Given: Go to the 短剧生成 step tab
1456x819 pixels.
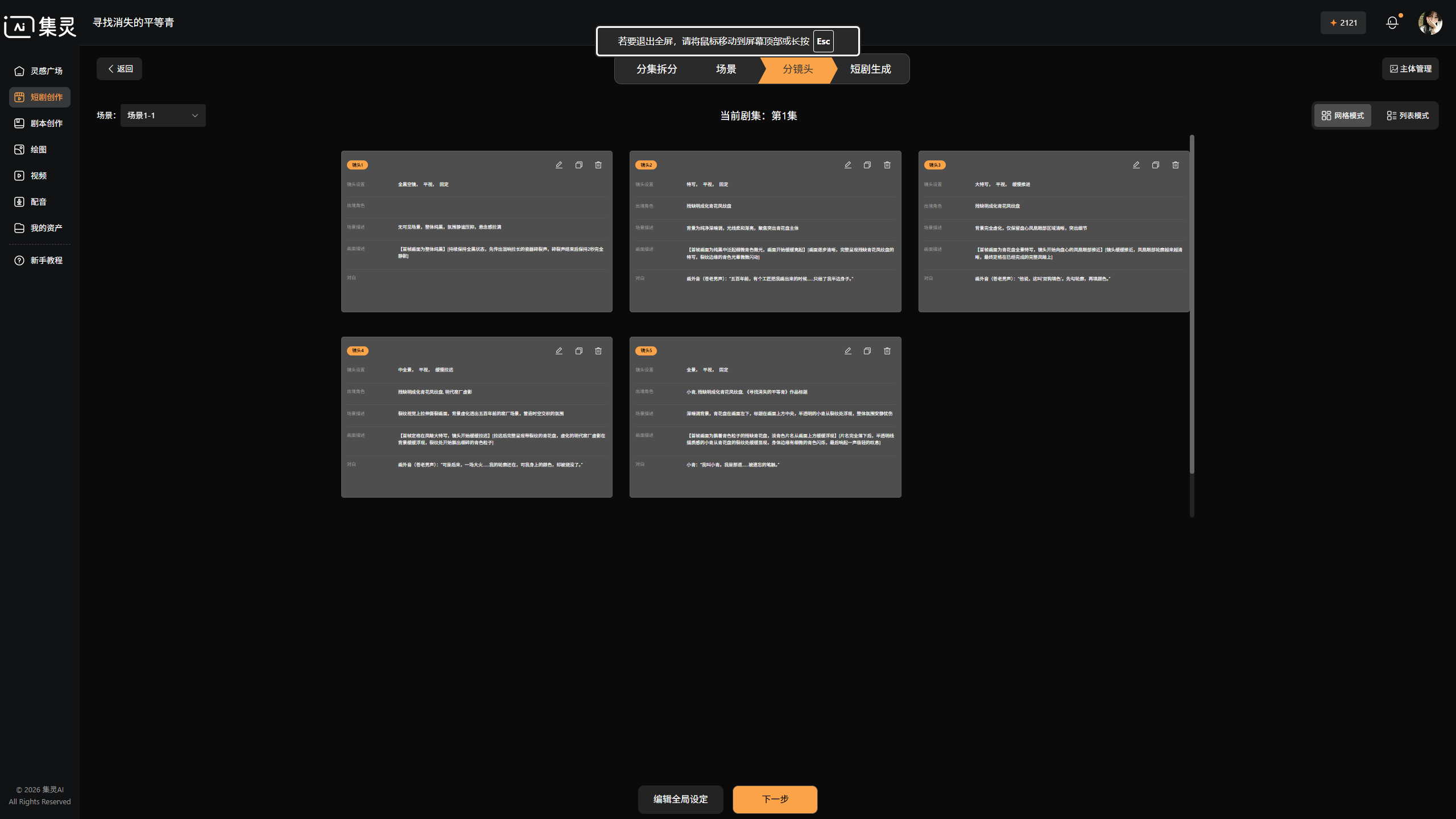Looking at the screenshot, I should coord(870,69).
